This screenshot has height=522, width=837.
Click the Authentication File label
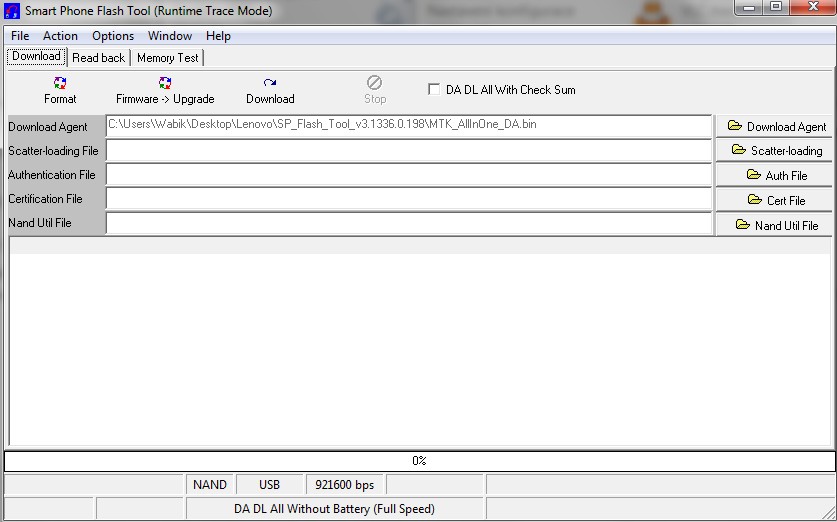52,175
